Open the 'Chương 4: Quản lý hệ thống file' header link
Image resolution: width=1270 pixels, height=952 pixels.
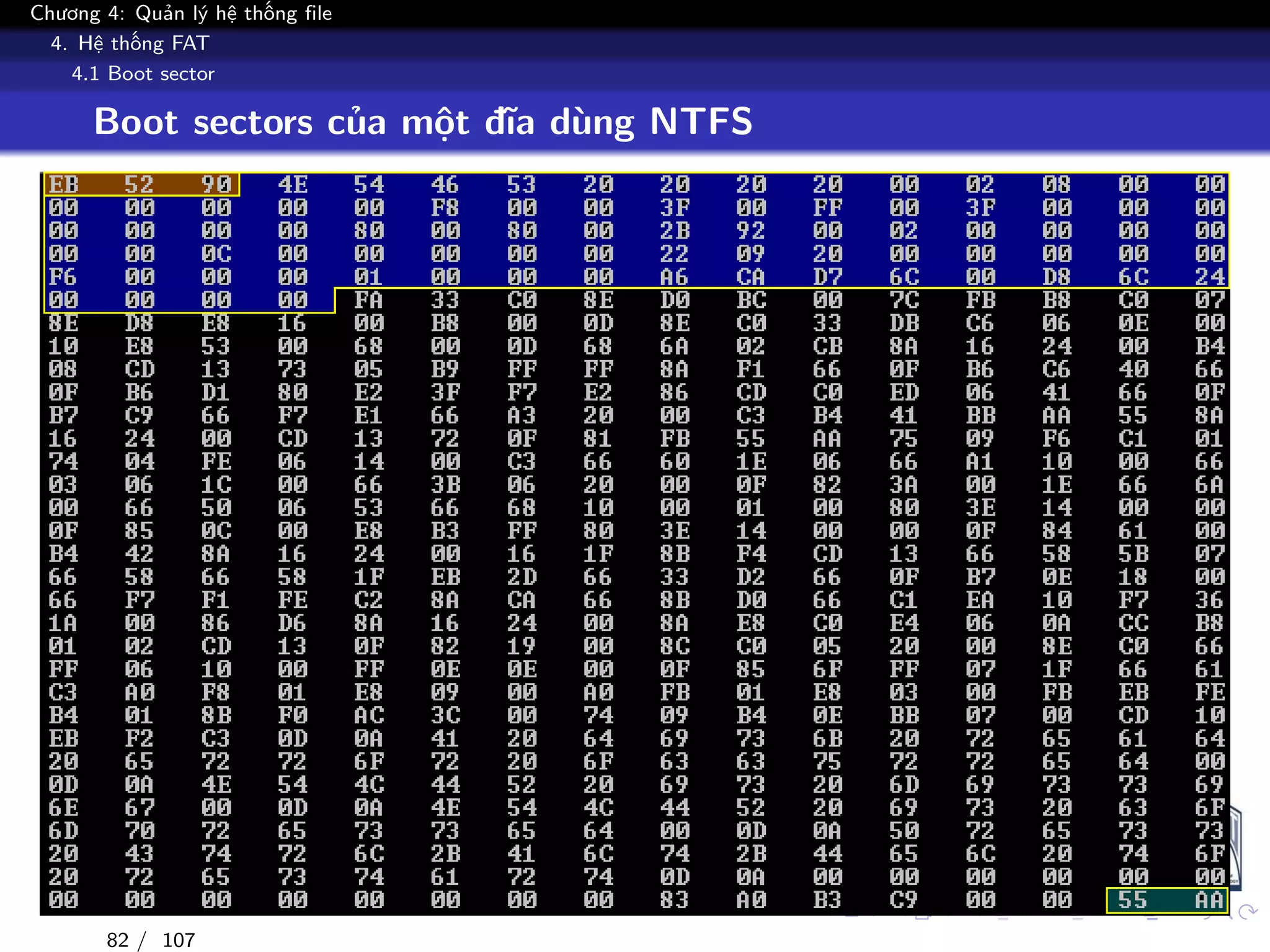pyautogui.click(x=181, y=13)
